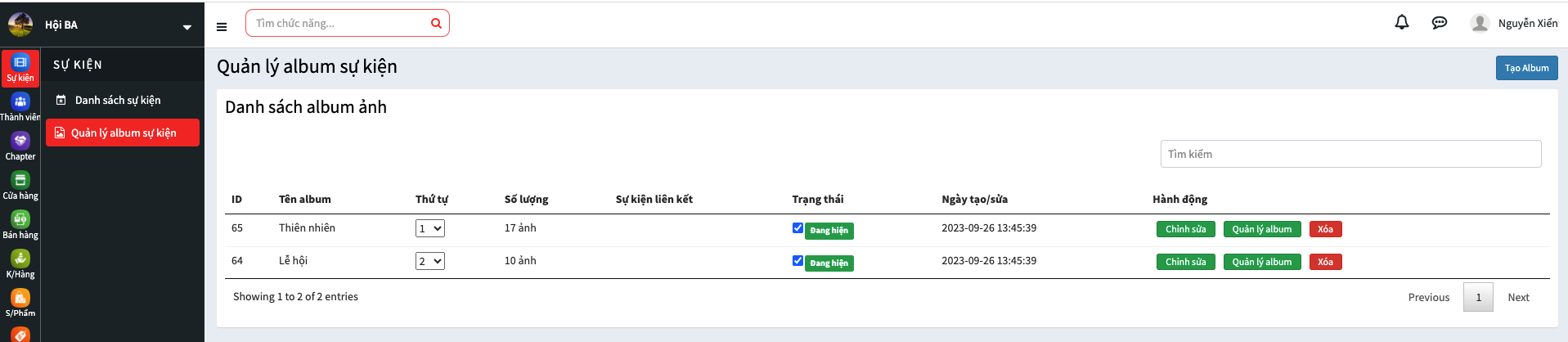
Task: Open the Cửa hàng store icon
Action: pos(20,186)
